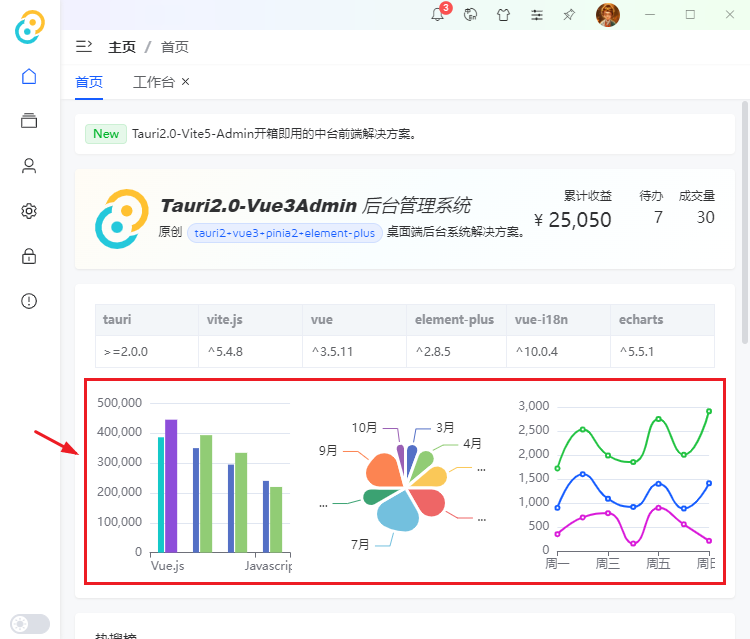Image resolution: width=750 pixels, height=639 pixels.
Task: Switch language with the globe icon
Action: click(471, 15)
